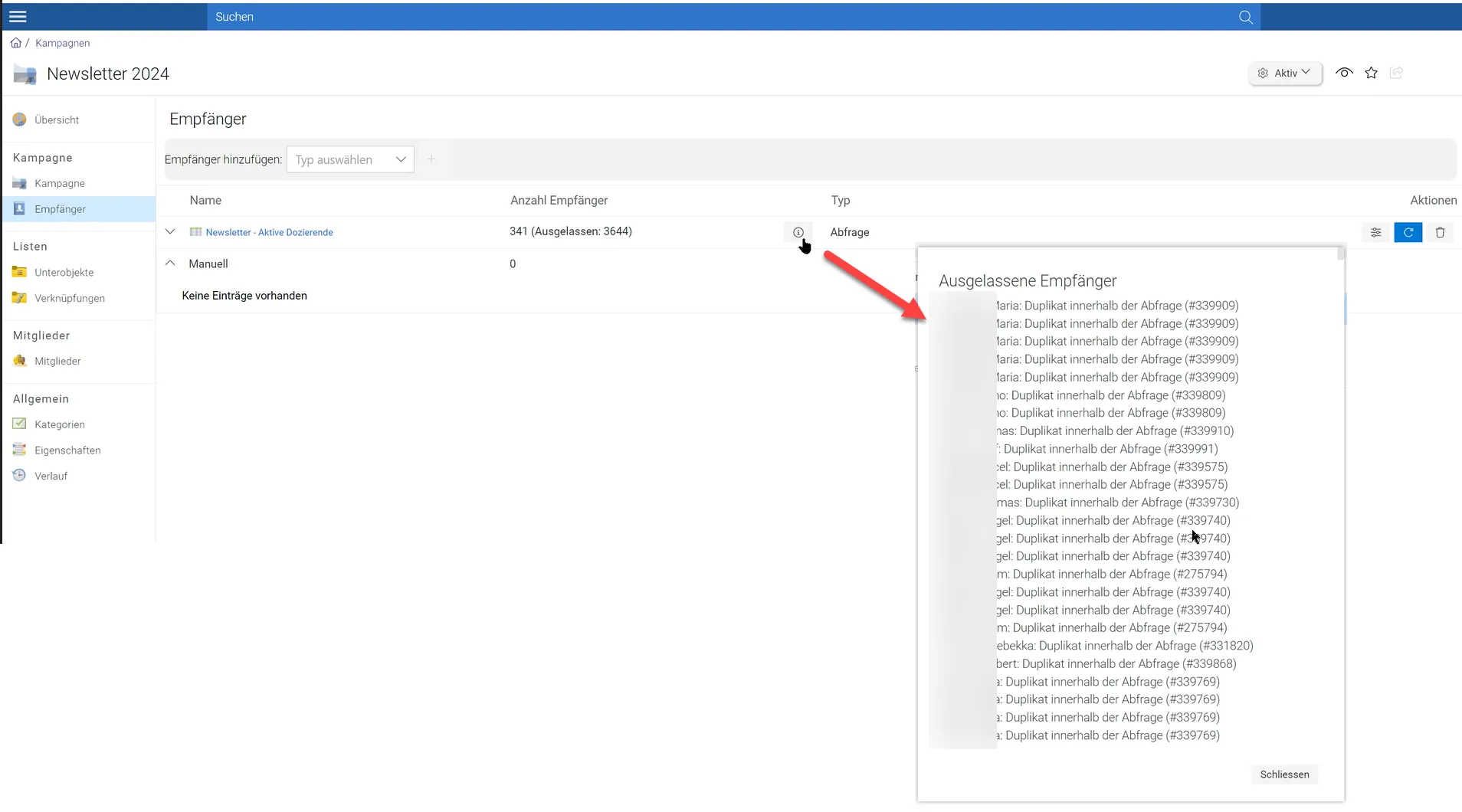
Task: Click the Anzahl Empfänger column header
Action: pyautogui.click(x=559, y=200)
